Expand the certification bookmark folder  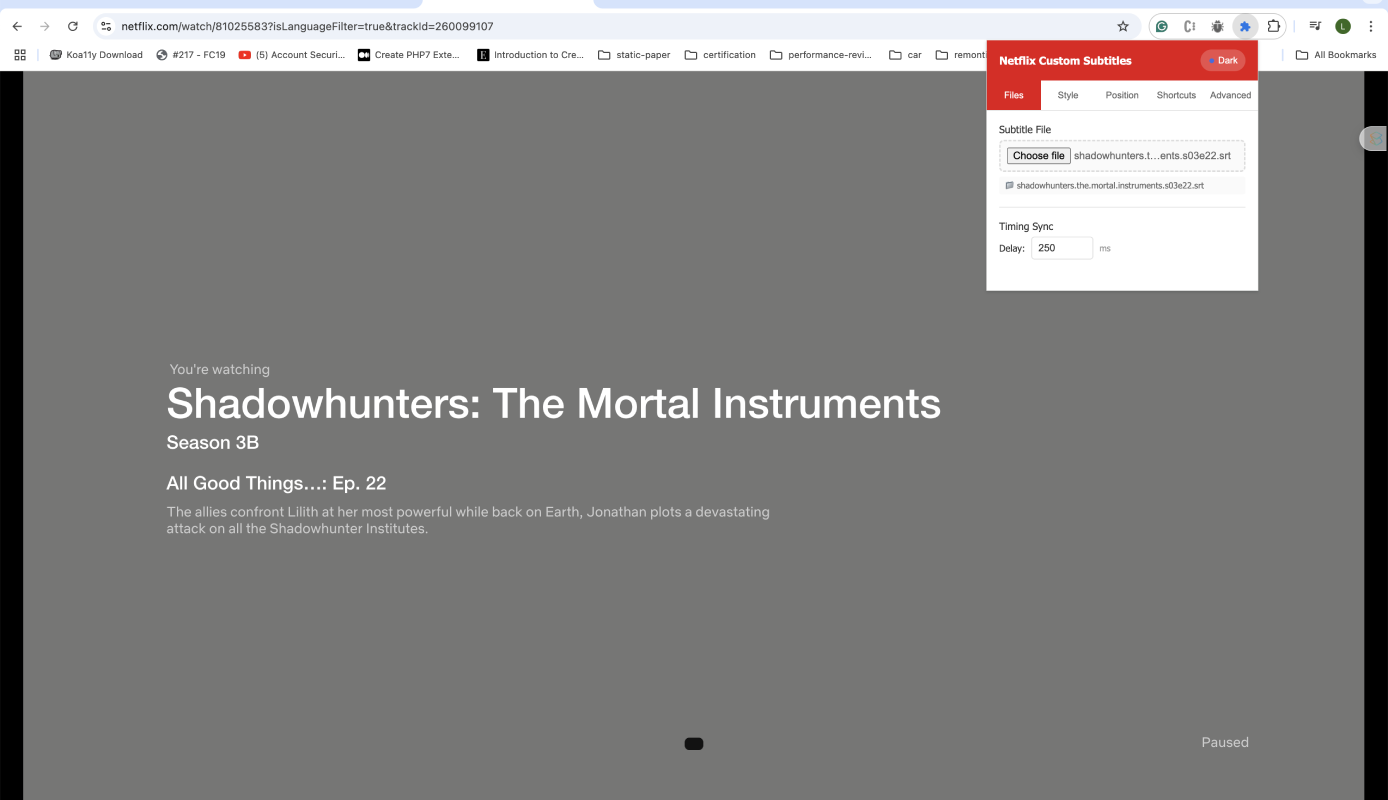[720, 55]
